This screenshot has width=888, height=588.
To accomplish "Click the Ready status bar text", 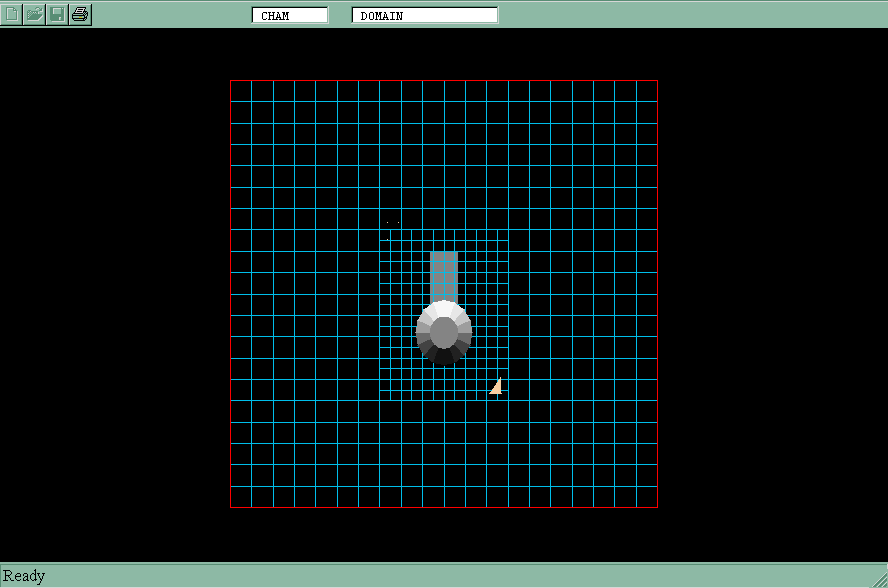I will pos(24,576).
